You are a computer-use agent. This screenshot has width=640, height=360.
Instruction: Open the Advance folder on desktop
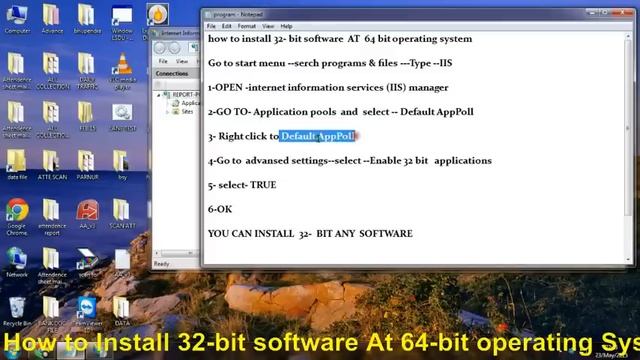pyautogui.click(x=52, y=20)
